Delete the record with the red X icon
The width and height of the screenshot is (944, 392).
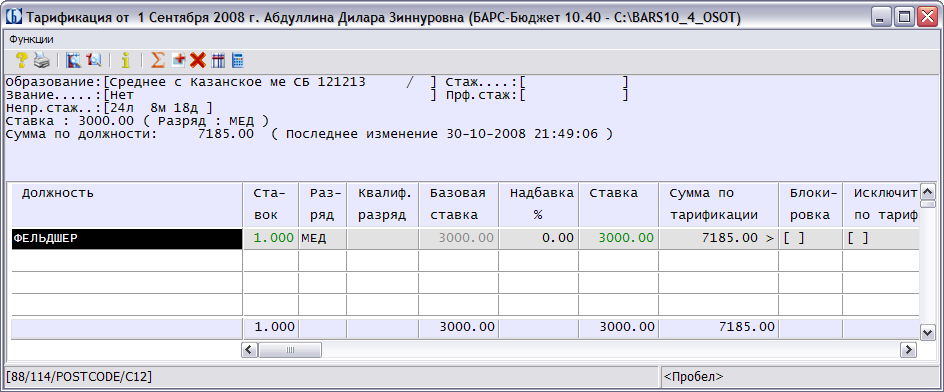click(198, 60)
